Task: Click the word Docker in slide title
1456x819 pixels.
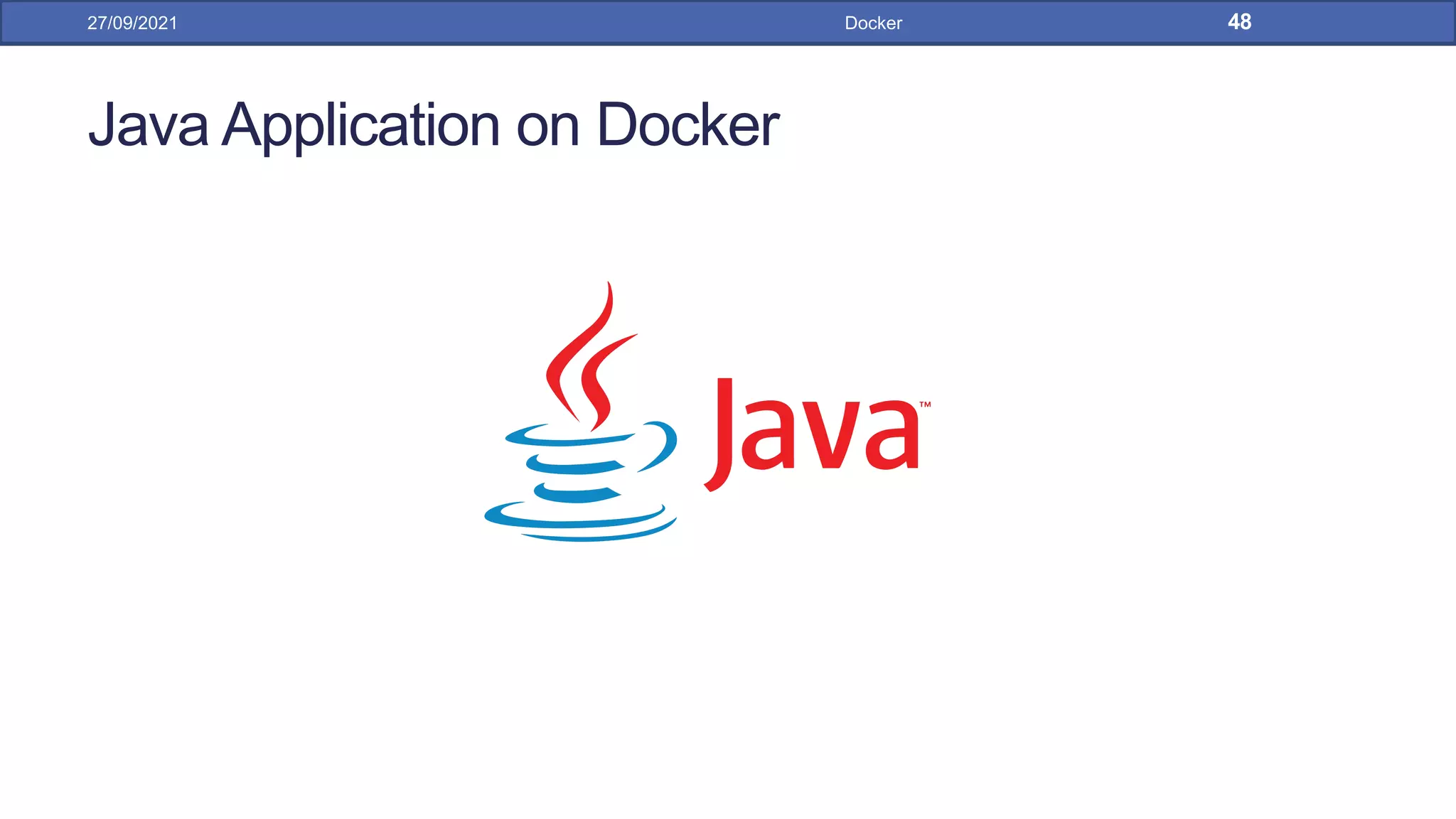Action: pos(687,125)
